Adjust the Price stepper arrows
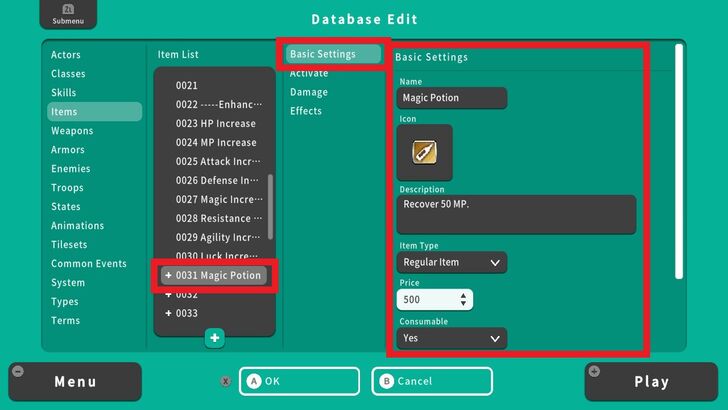728x410 pixels. click(462, 300)
